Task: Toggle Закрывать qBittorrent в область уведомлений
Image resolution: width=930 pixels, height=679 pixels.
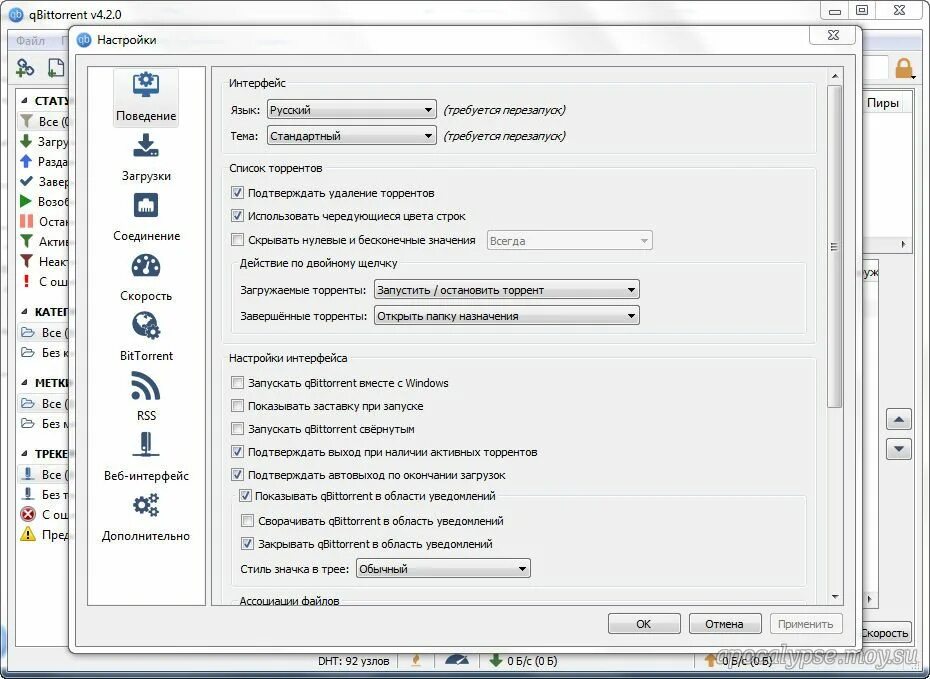Action: coord(247,544)
